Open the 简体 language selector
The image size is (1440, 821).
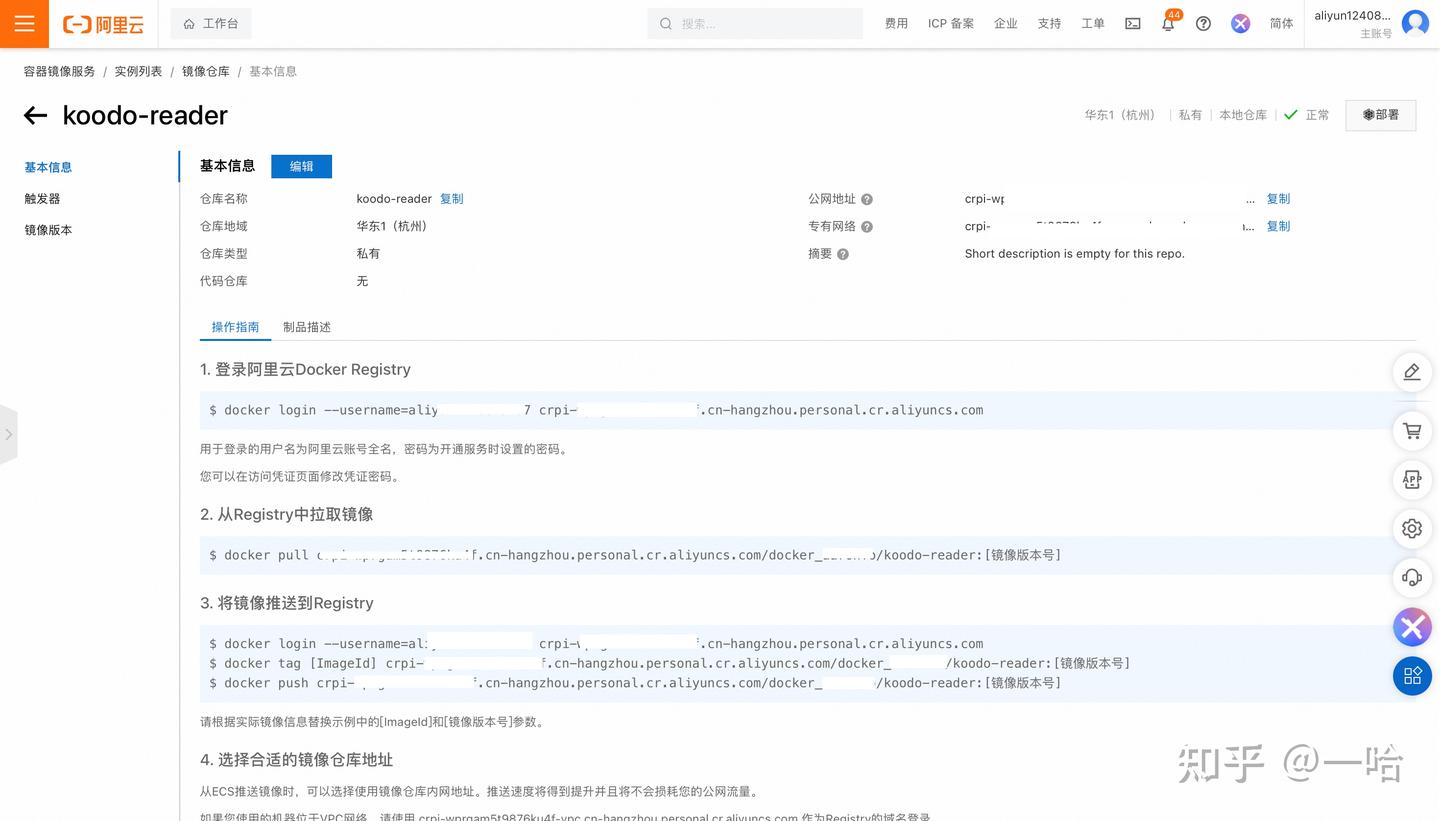coord(1281,23)
